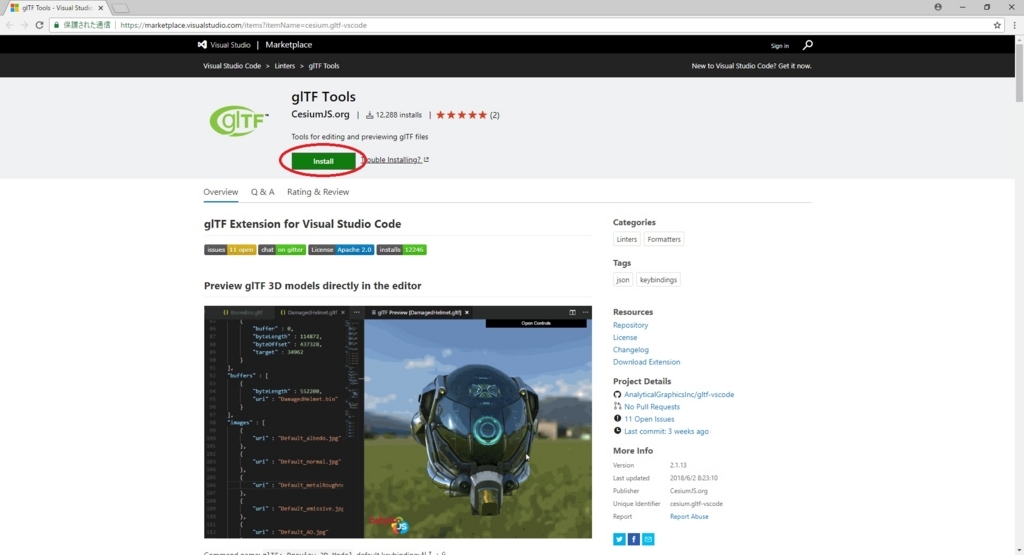Go to Visual Studio Code breadcrumb
This screenshot has width=1024, height=555.
232,66
